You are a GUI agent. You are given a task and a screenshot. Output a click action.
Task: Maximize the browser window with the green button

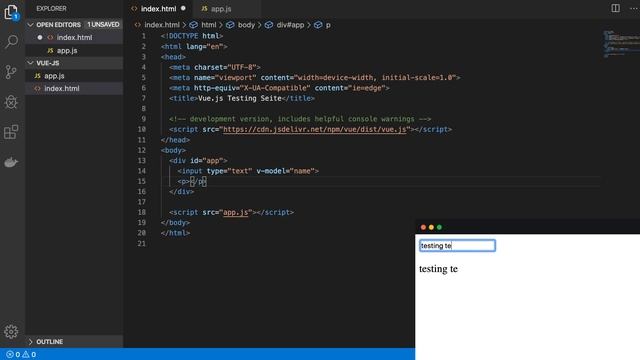pos(440,227)
